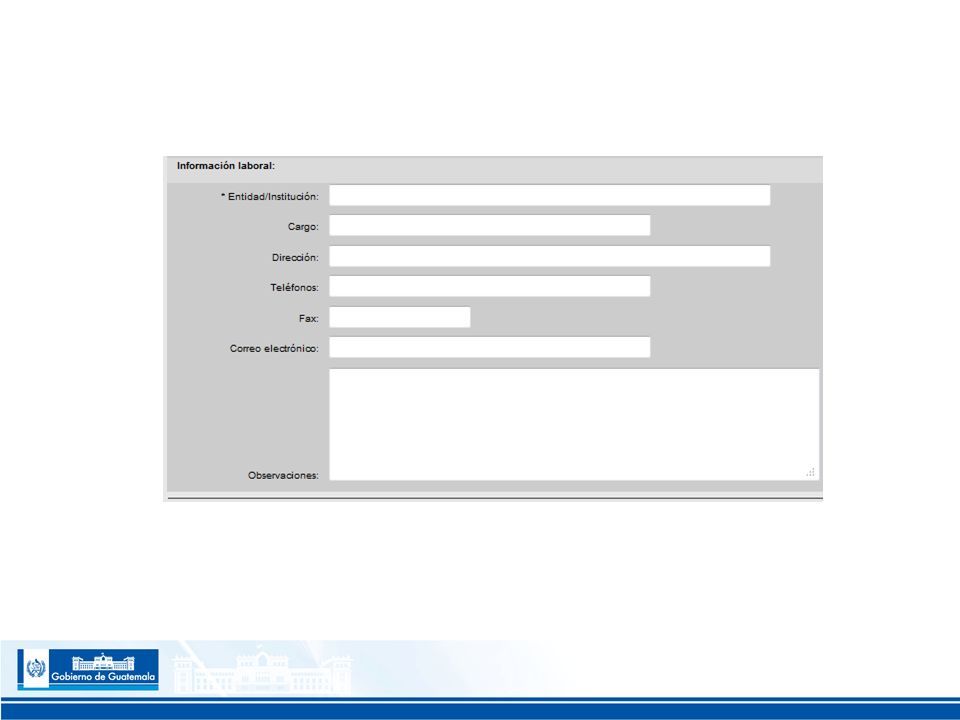Screen dimensions: 960x720
Task: Click the Dirección label
Action: (x=295, y=258)
